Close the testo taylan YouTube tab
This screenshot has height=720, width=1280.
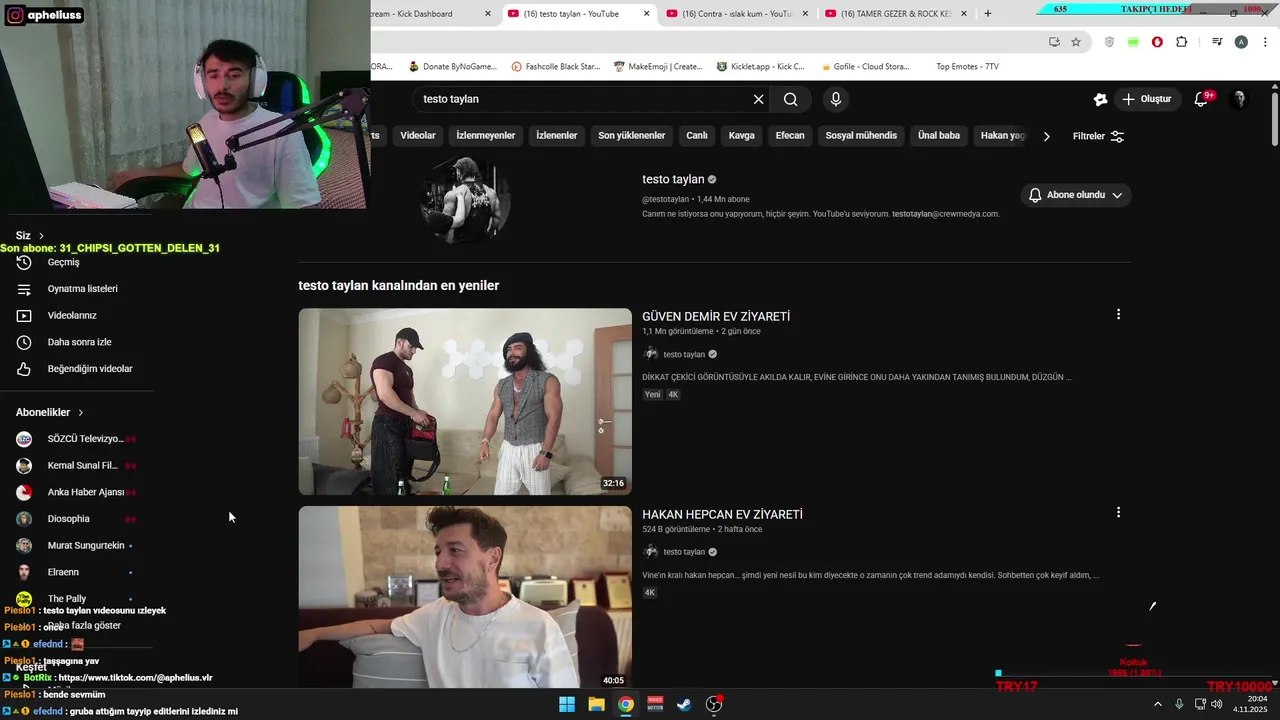pos(647,14)
